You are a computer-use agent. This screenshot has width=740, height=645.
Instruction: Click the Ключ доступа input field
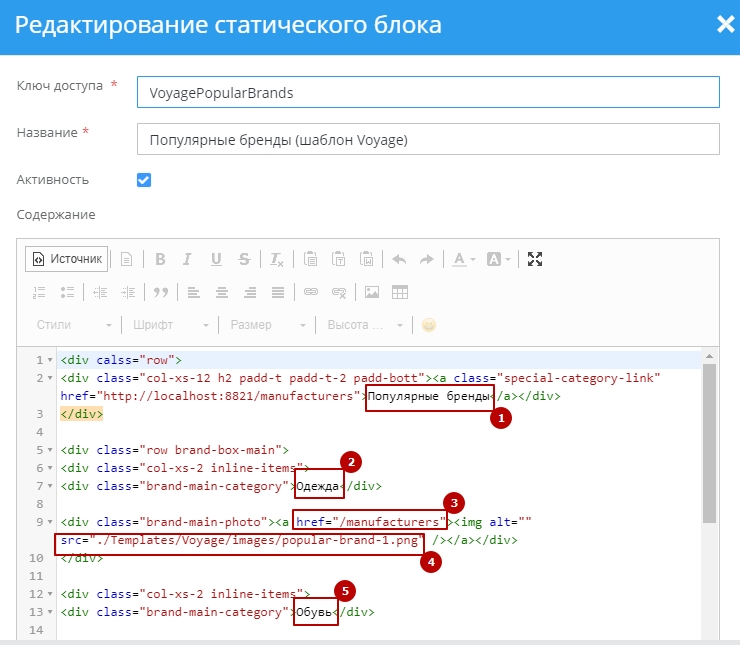[x=428, y=92]
